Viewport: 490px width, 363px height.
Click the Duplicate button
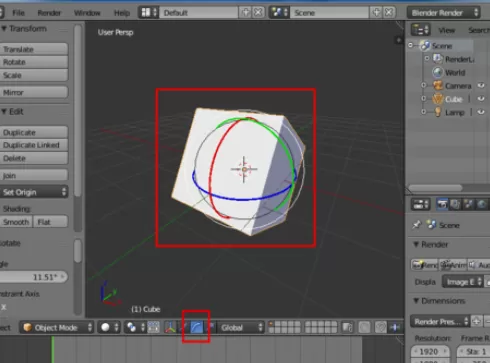[x=34, y=132]
